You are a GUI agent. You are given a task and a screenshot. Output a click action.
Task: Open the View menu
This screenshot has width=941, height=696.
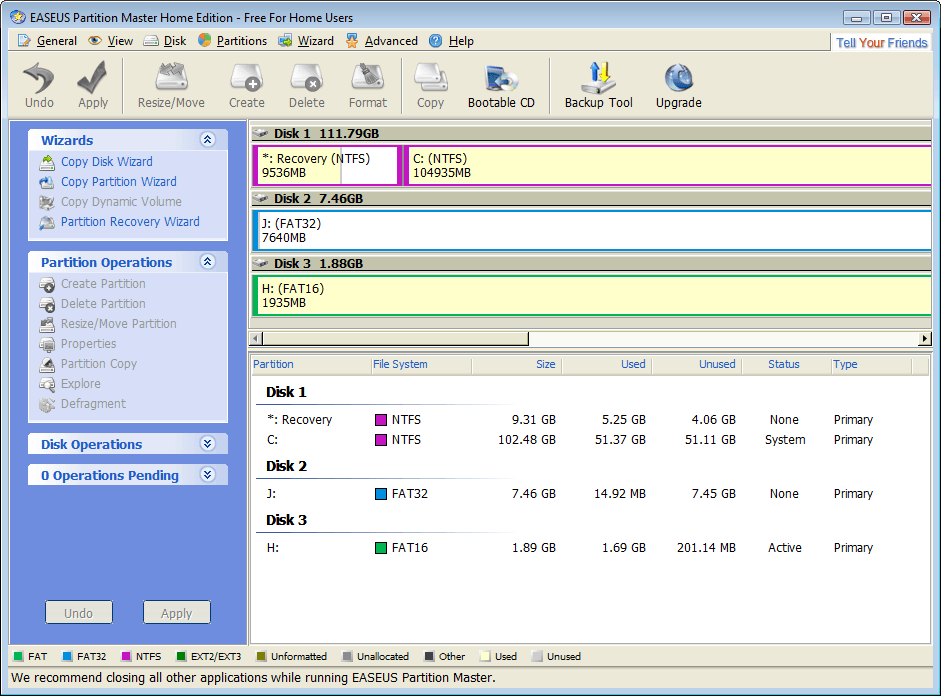point(111,41)
